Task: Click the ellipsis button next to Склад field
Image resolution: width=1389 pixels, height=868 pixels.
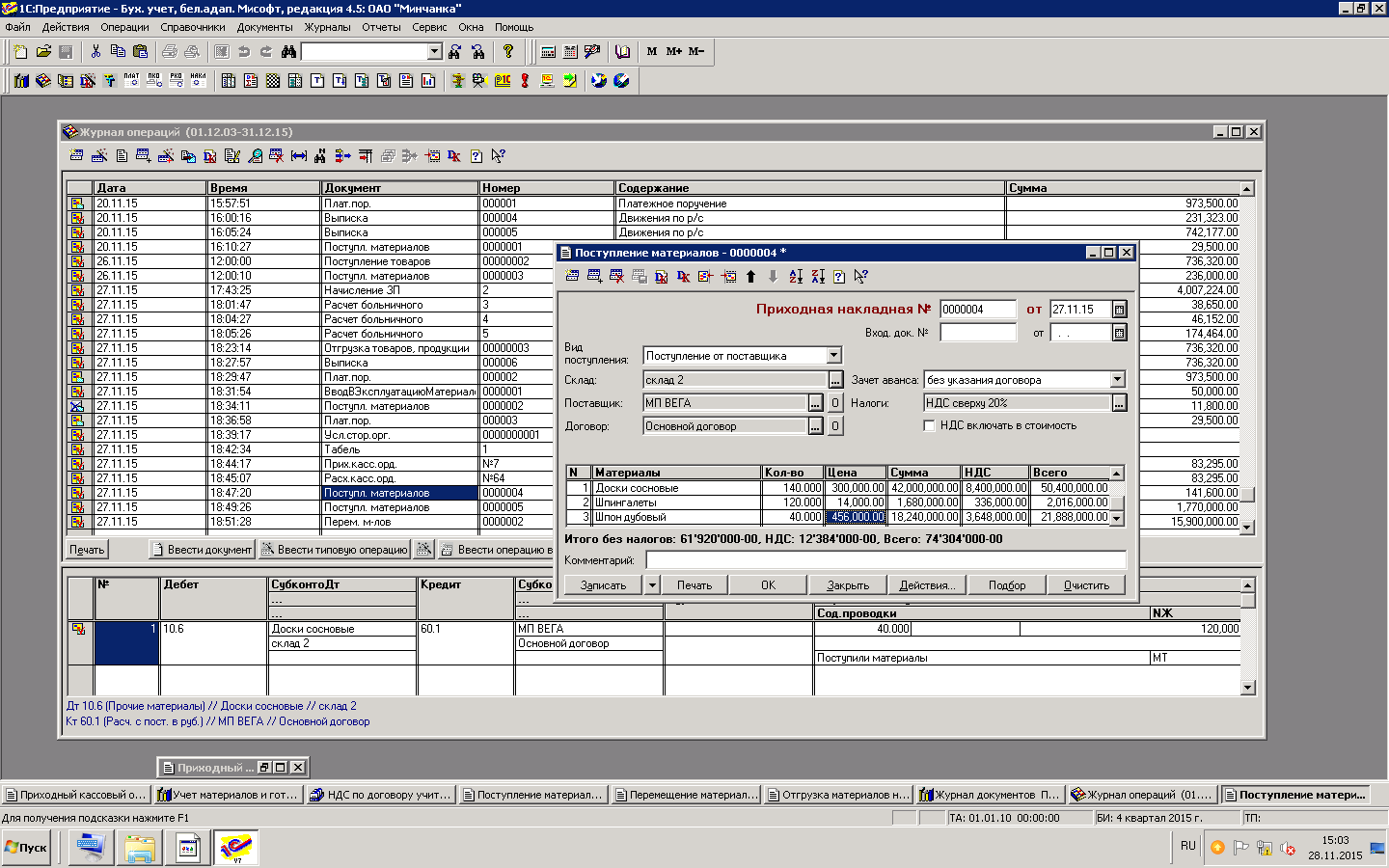Action: click(835, 380)
